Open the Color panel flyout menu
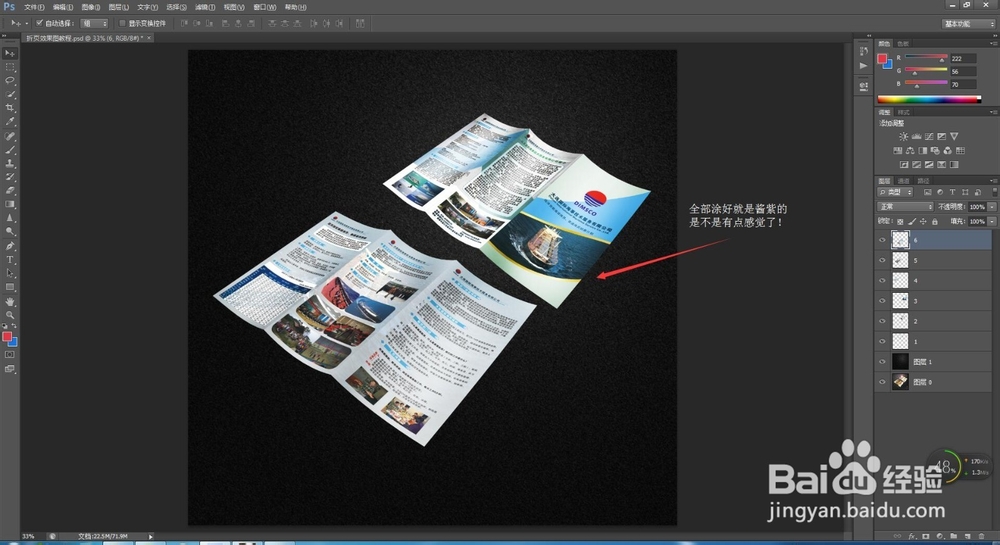The height and width of the screenshot is (545, 1000). click(994, 43)
